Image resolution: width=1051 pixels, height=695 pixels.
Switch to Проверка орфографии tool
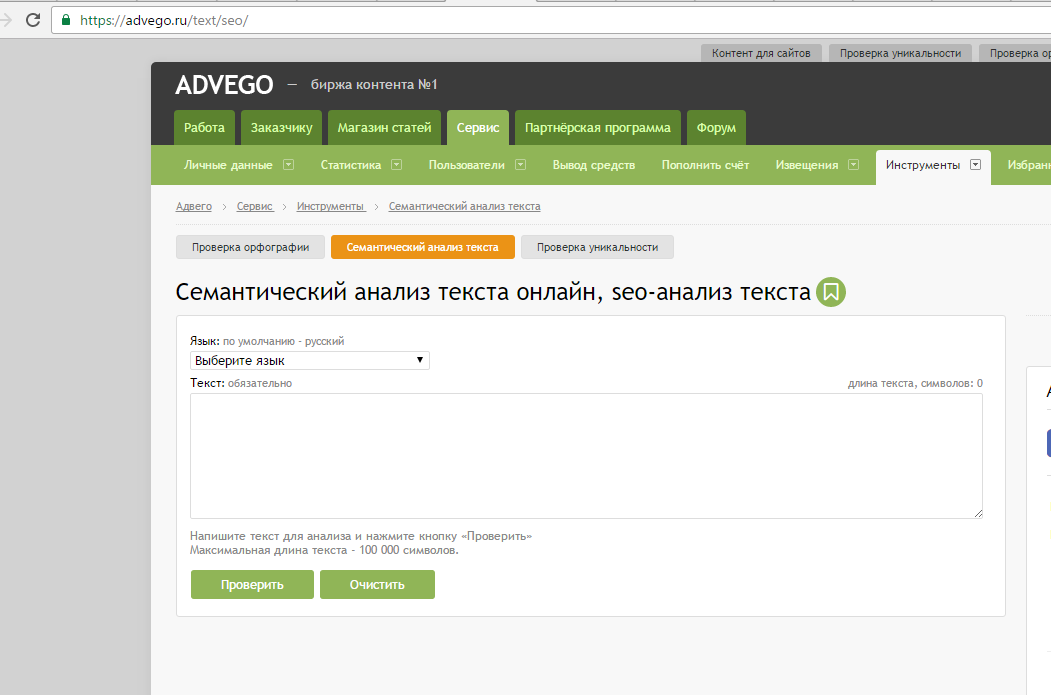[251, 247]
